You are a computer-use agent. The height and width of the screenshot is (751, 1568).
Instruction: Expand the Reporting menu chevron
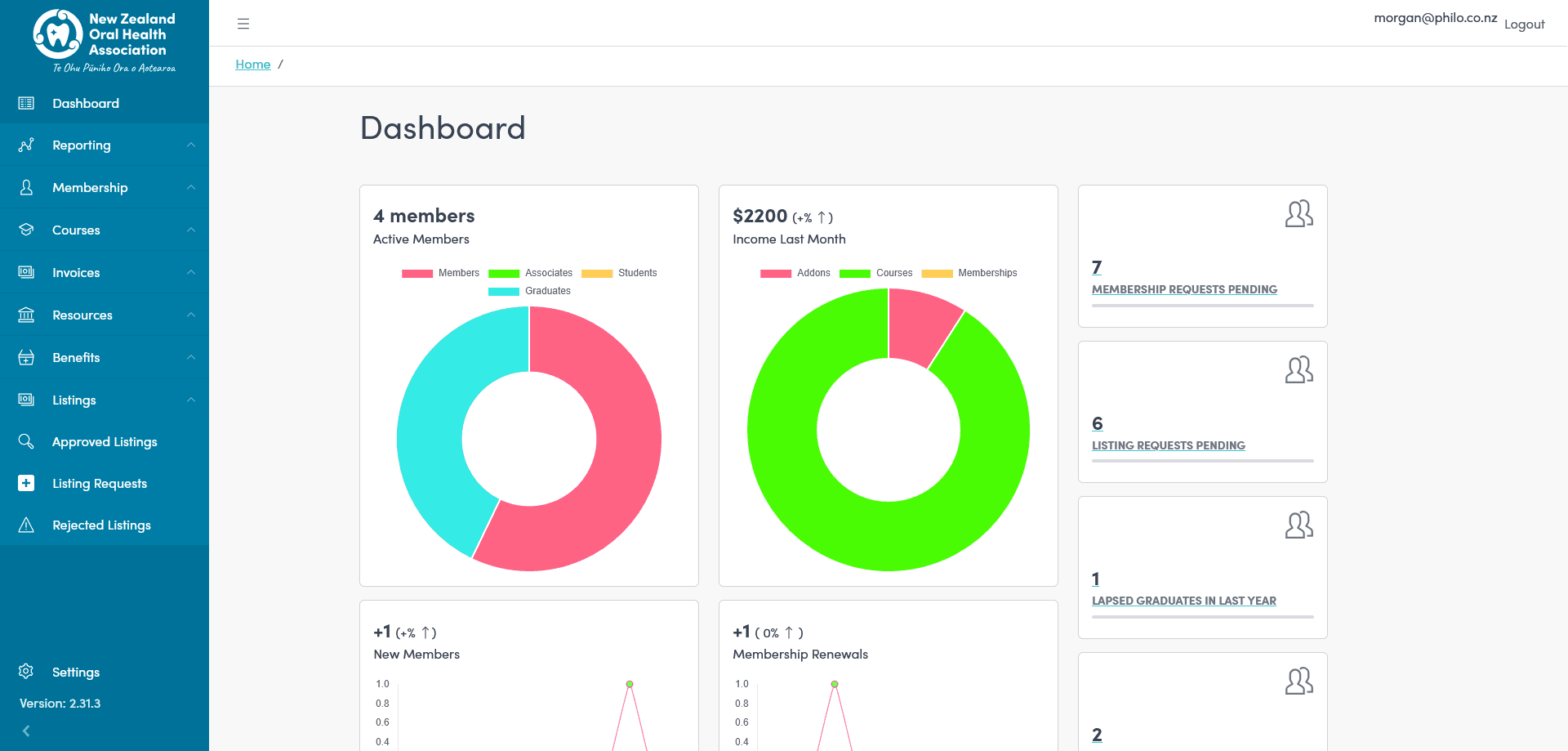[x=191, y=145]
